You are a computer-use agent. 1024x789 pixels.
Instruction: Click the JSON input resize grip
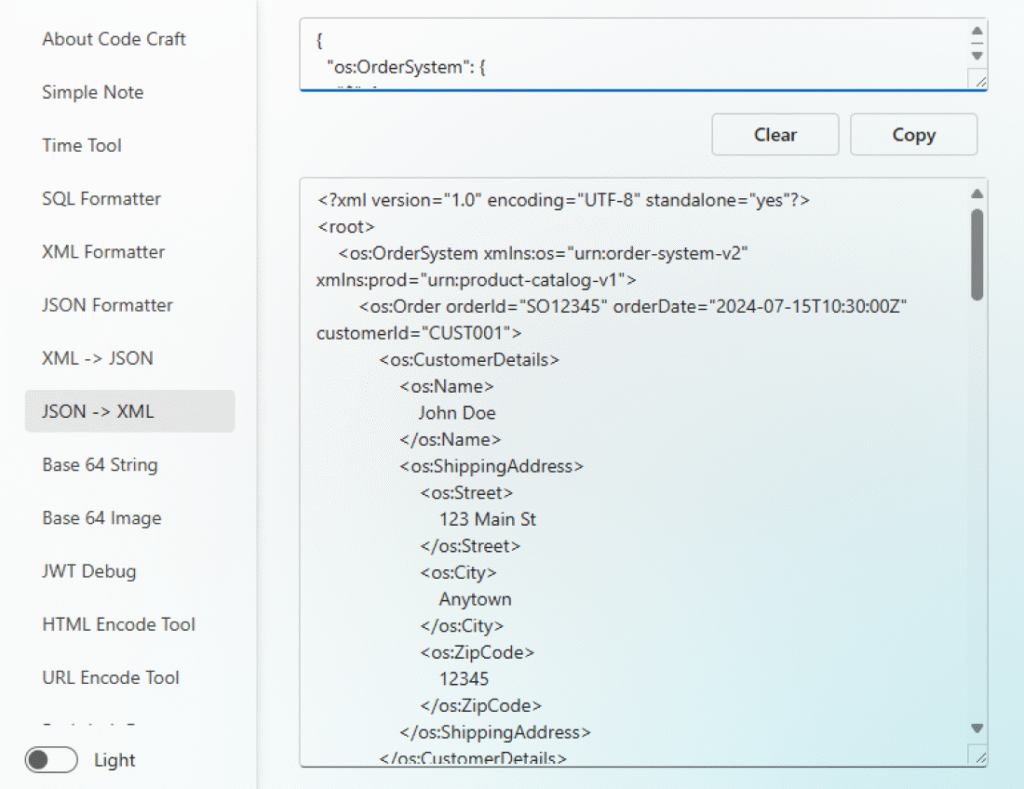click(980, 81)
